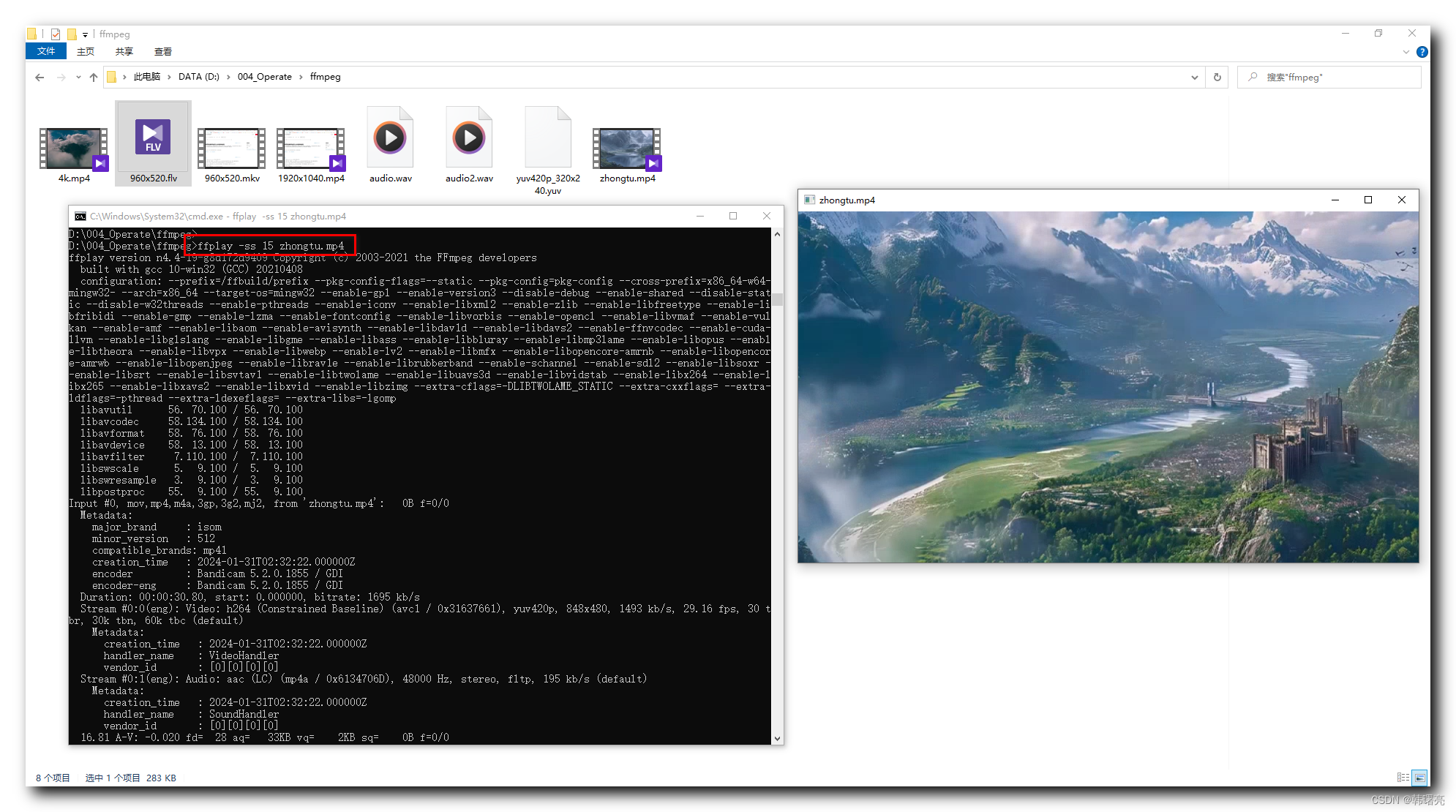
Task: Click the back navigation arrow
Action: tap(40, 77)
